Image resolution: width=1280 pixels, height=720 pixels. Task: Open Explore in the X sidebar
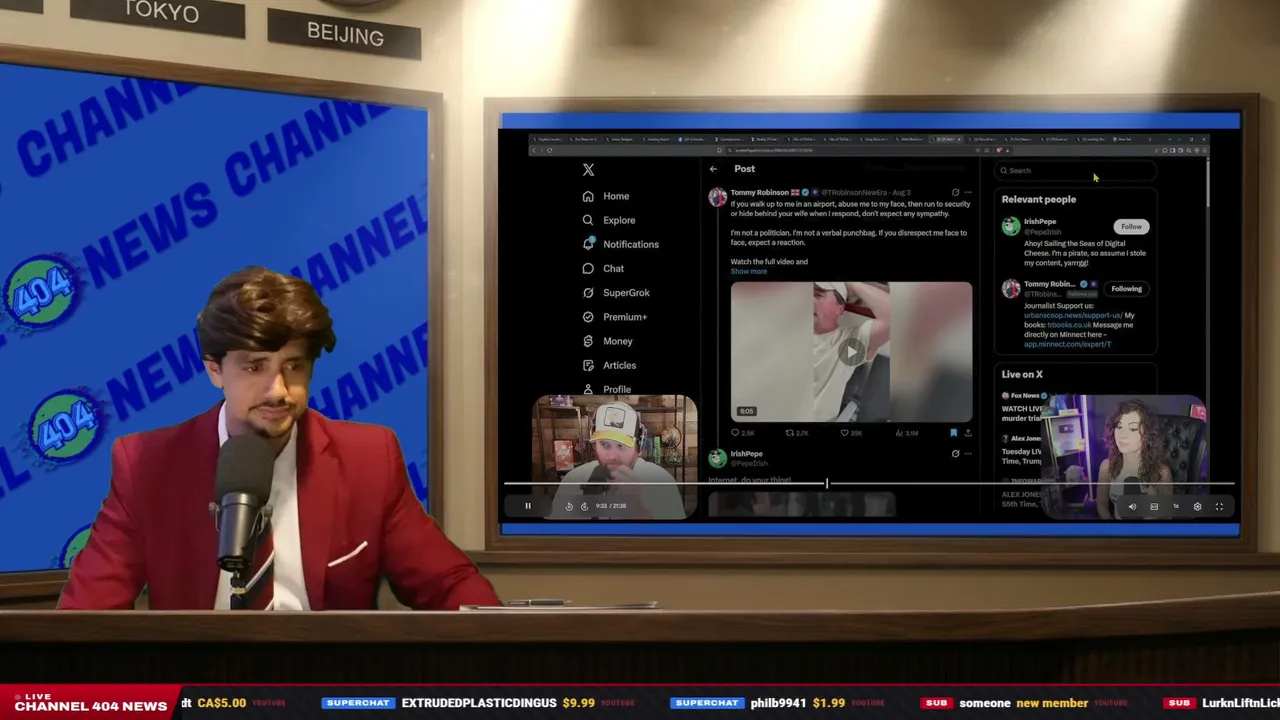(x=608, y=220)
